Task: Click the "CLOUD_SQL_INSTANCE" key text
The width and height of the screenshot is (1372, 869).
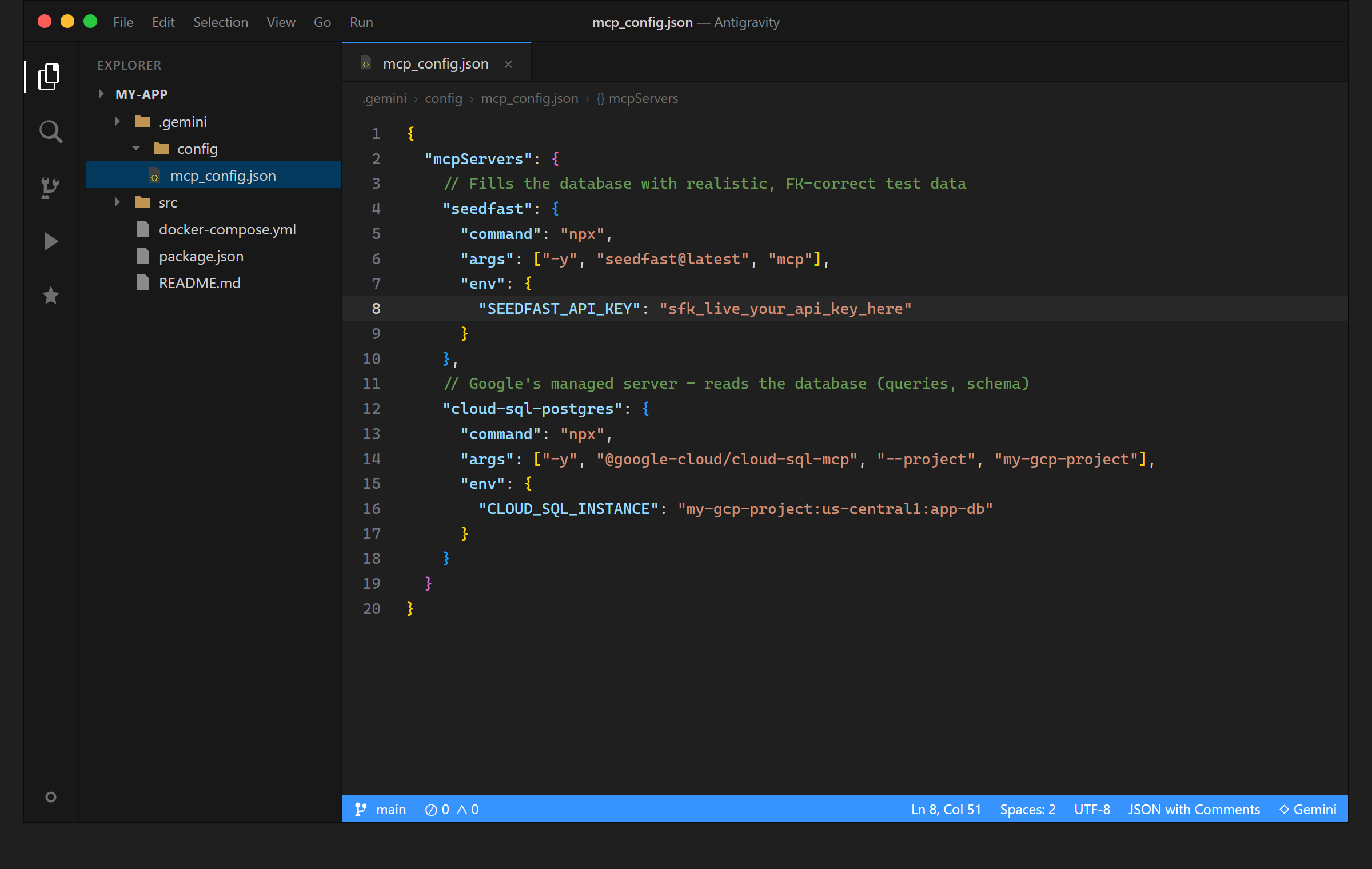Action: click(568, 508)
